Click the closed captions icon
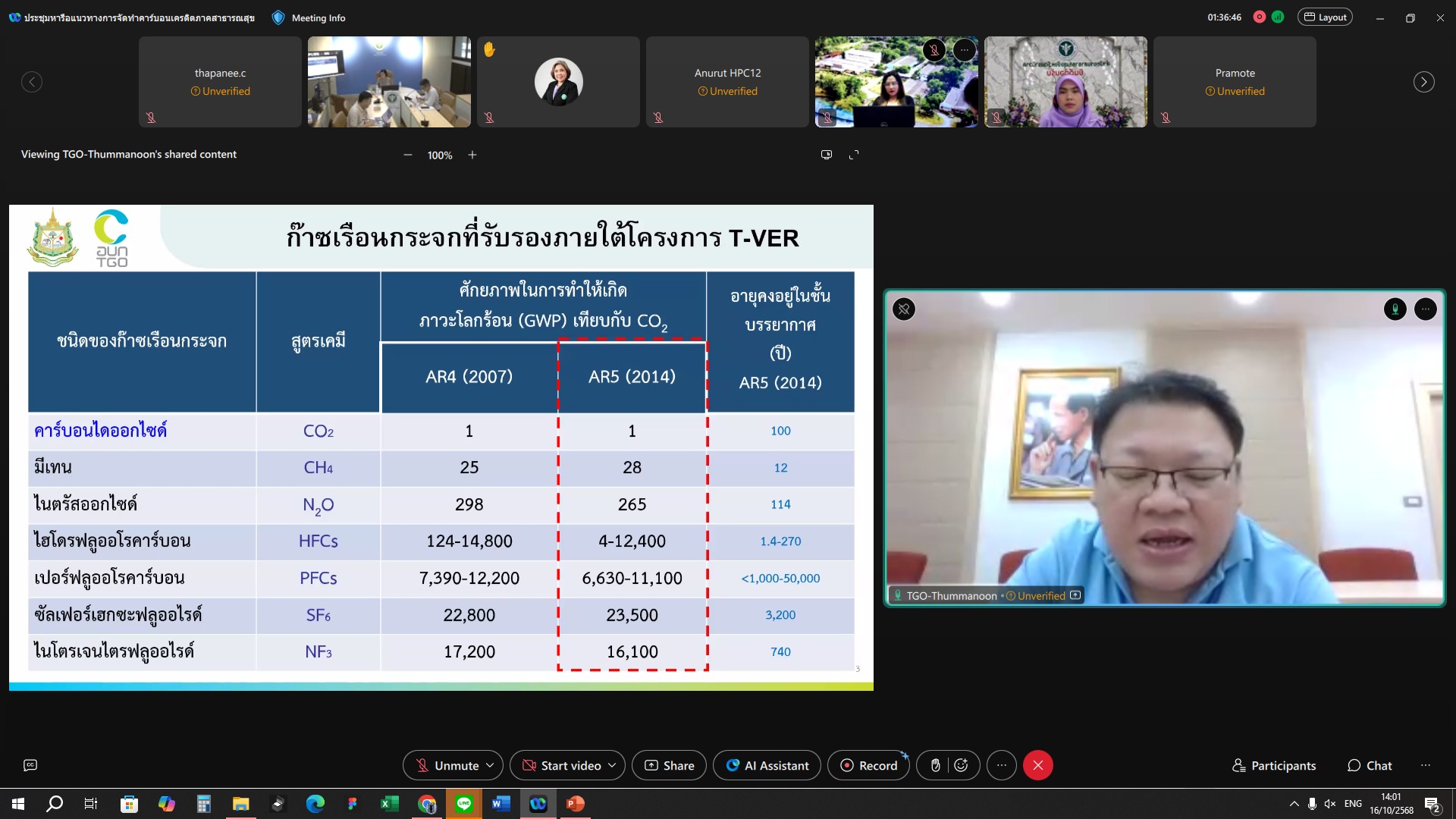Image resolution: width=1456 pixels, height=819 pixels. click(30, 765)
